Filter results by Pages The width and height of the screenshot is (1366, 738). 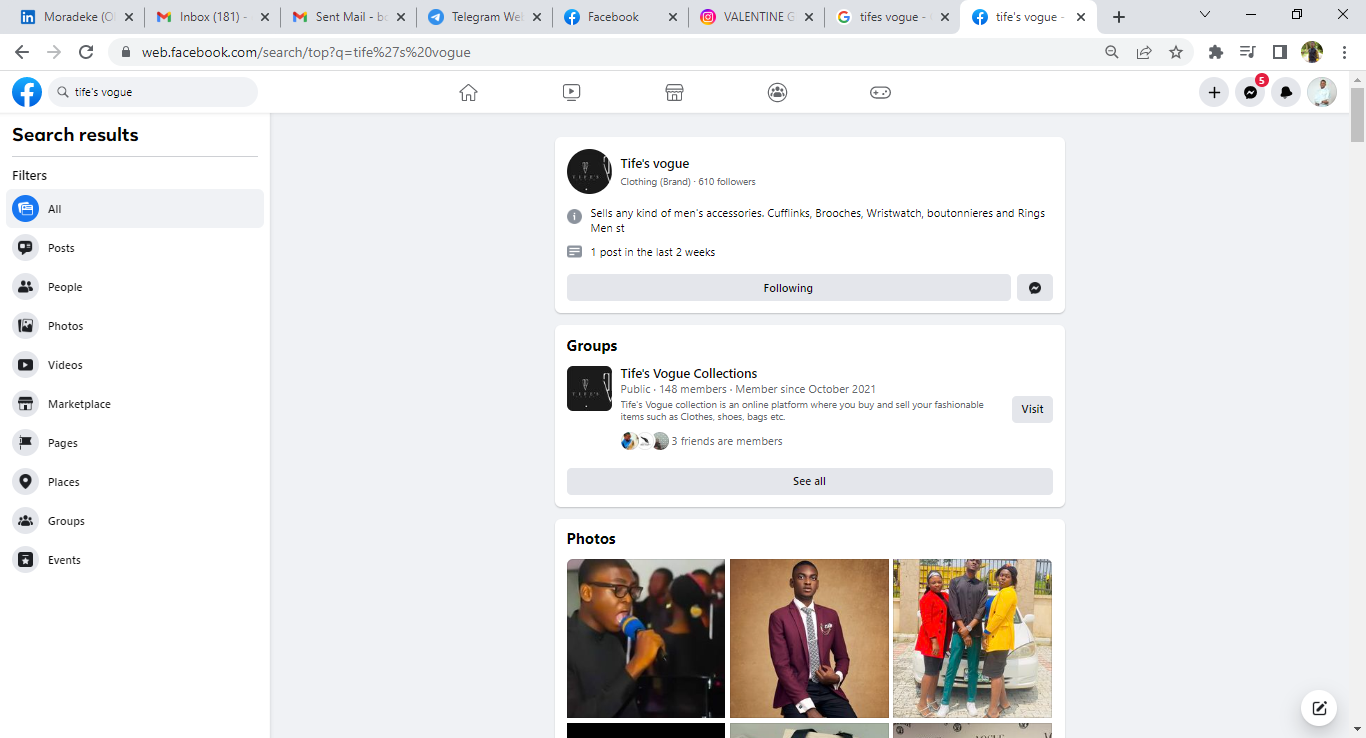[x=137, y=443]
